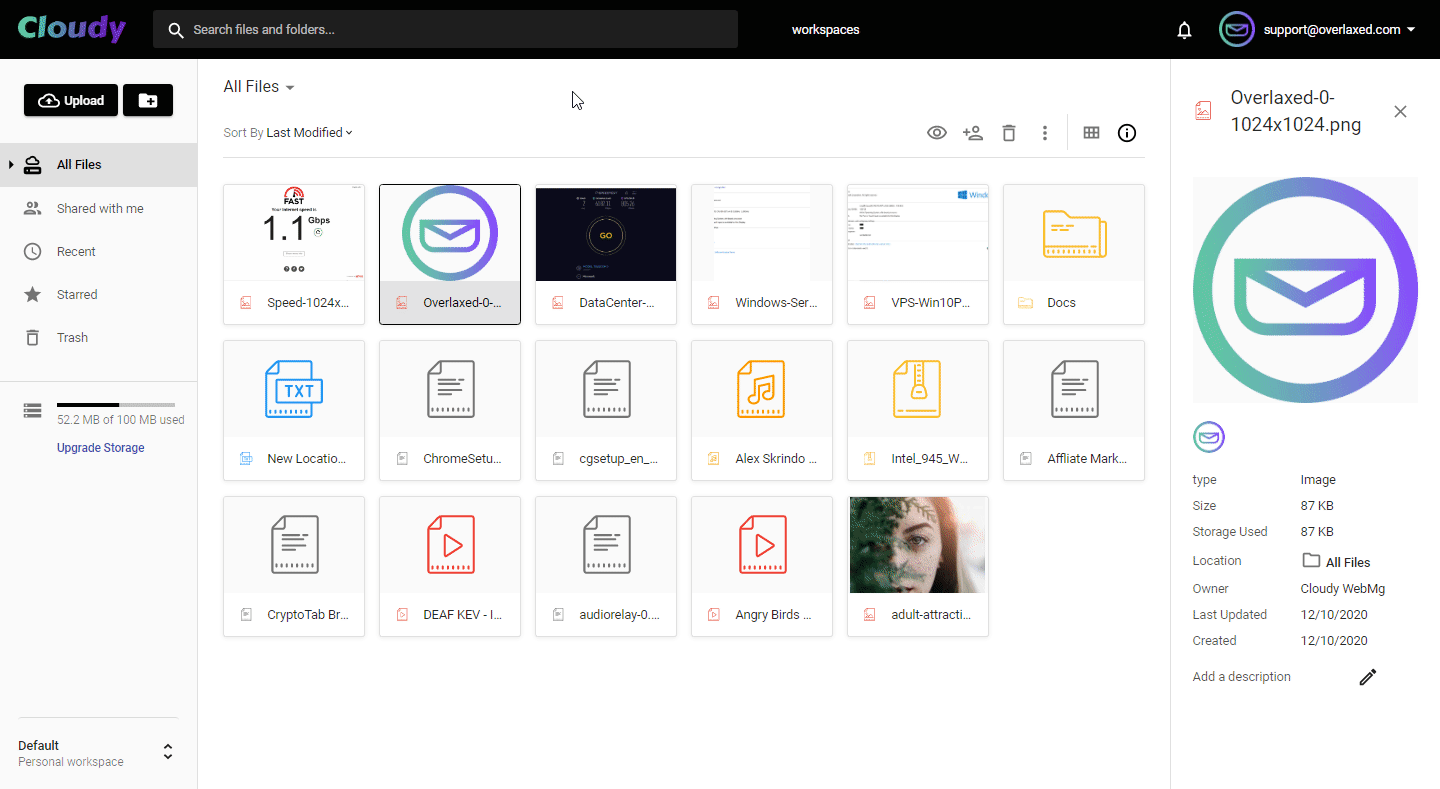
Task: Share file using add-person icon
Action: (x=973, y=132)
